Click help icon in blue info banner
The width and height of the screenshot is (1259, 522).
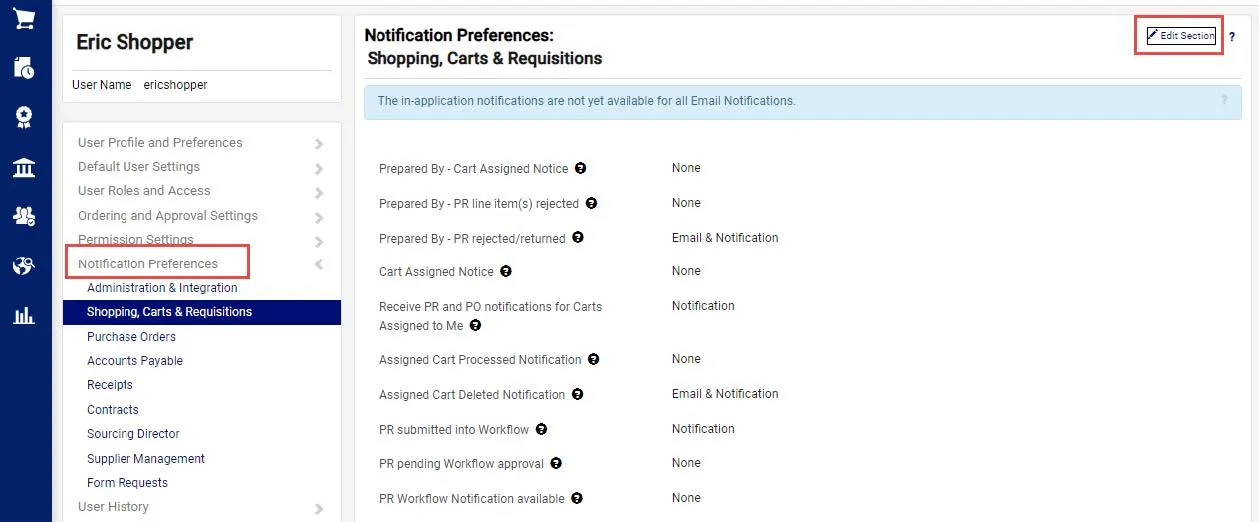point(1224,100)
